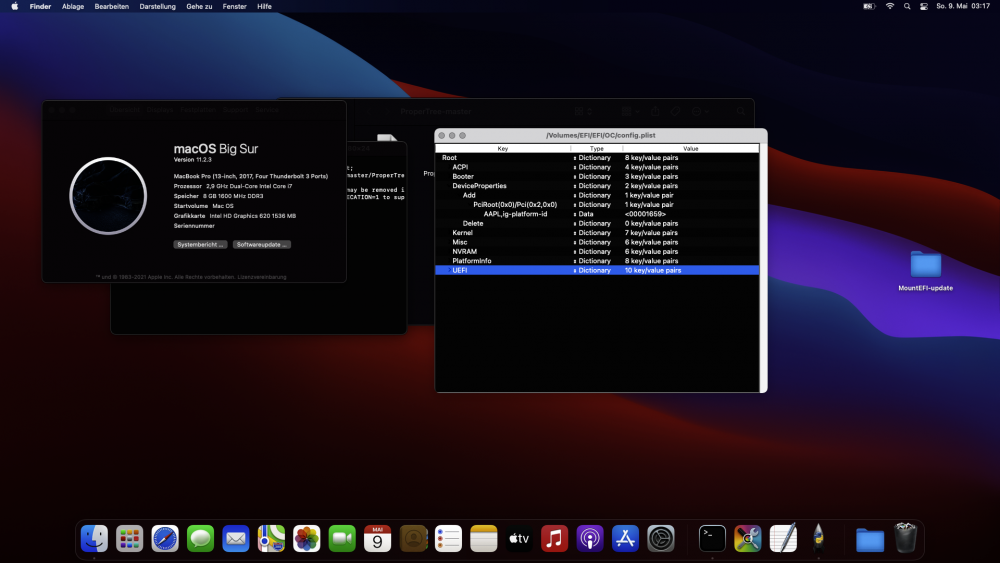Image resolution: width=1000 pixels, height=563 pixels.
Task: Click the search icon in ProperTree-master Finder window
Action: [740, 111]
